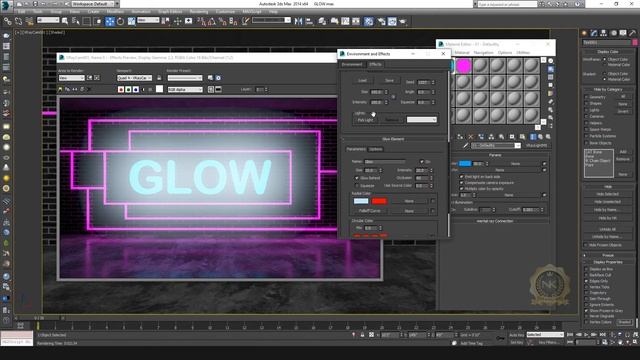Image resolution: width=640 pixels, height=360 pixels.
Task: Toggle Hide Frozen Objects checkbox
Action: pos(587,245)
